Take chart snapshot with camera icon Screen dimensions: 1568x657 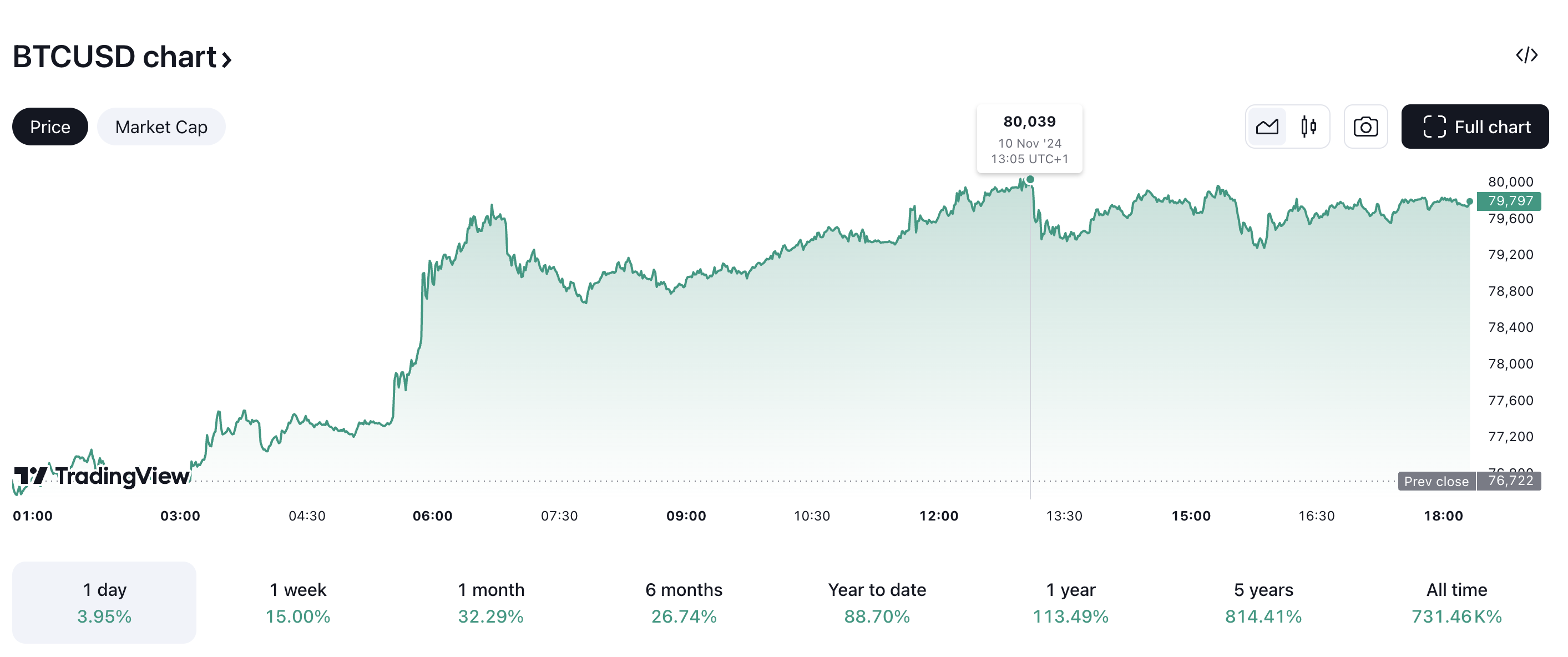point(1365,127)
